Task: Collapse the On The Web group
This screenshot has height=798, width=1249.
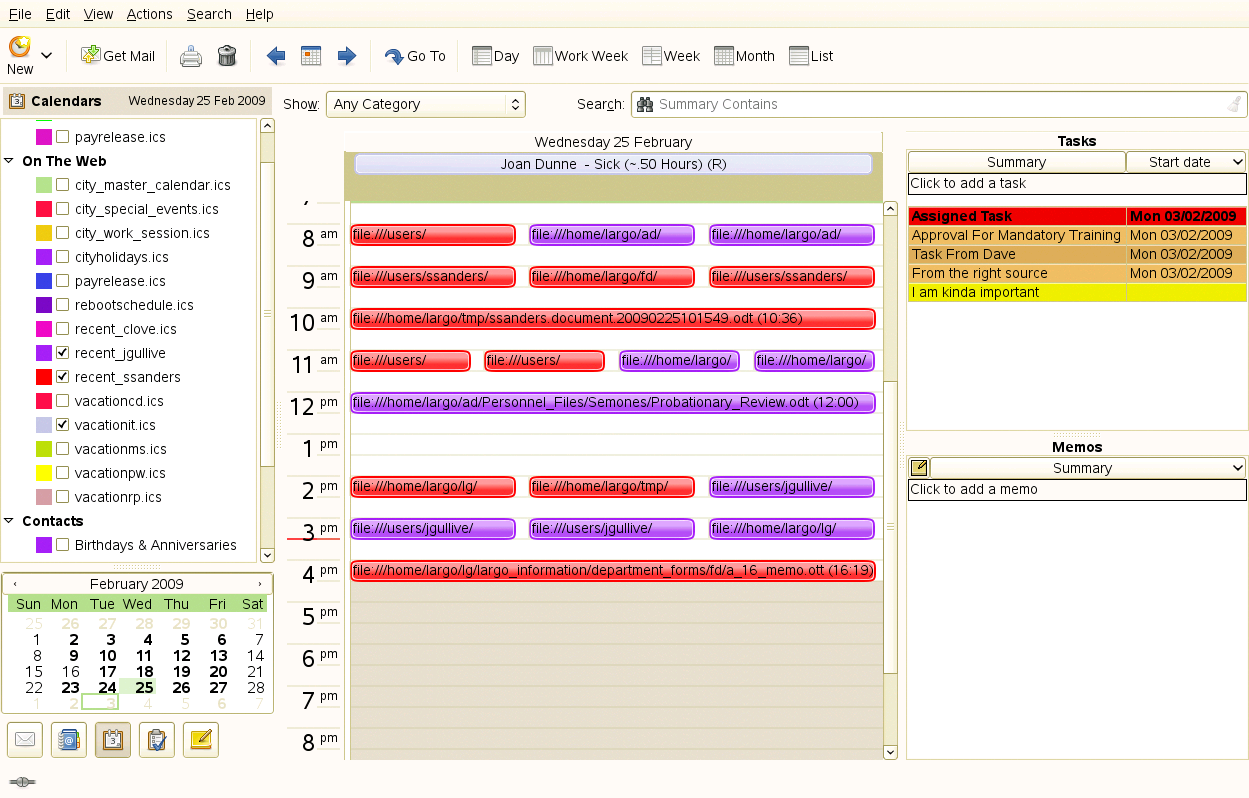Action: tap(10, 161)
